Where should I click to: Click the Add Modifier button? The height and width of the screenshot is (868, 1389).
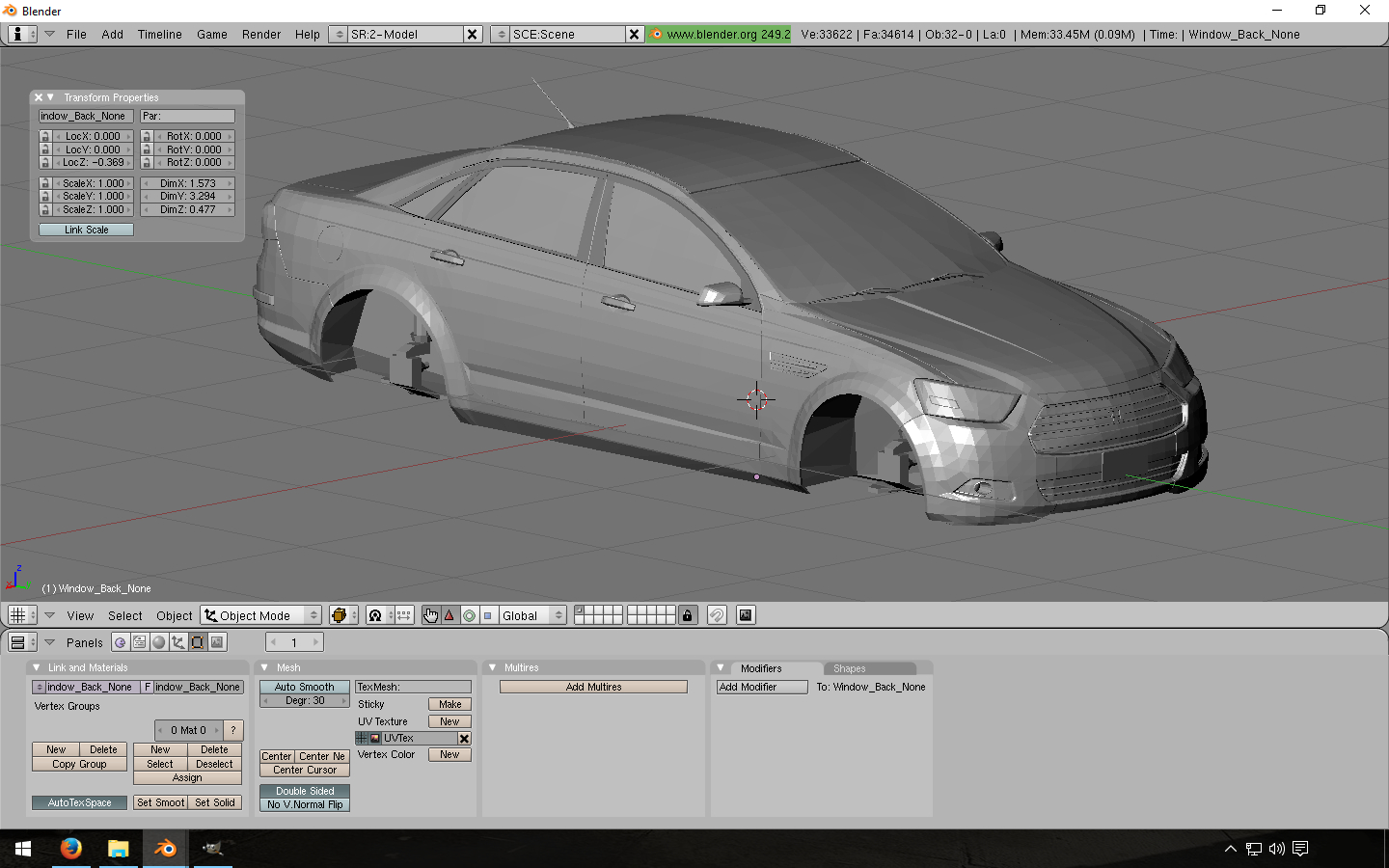coord(762,688)
